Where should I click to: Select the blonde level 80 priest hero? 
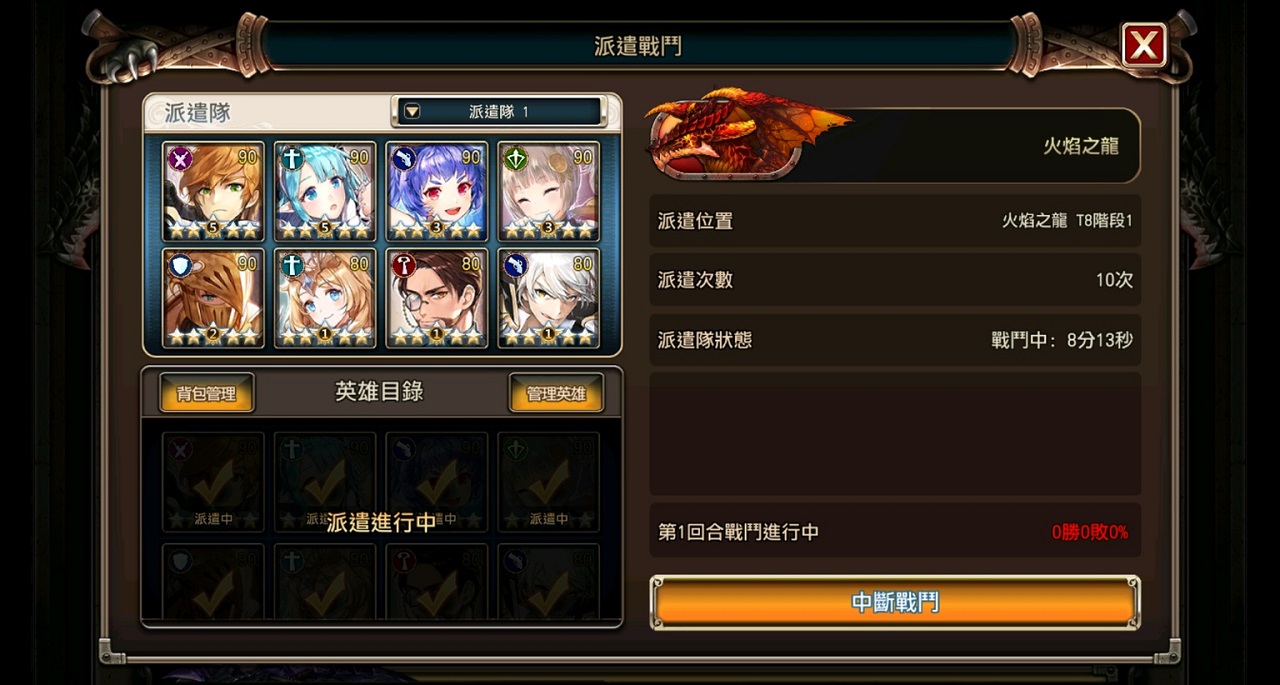(x=325, y=298)
